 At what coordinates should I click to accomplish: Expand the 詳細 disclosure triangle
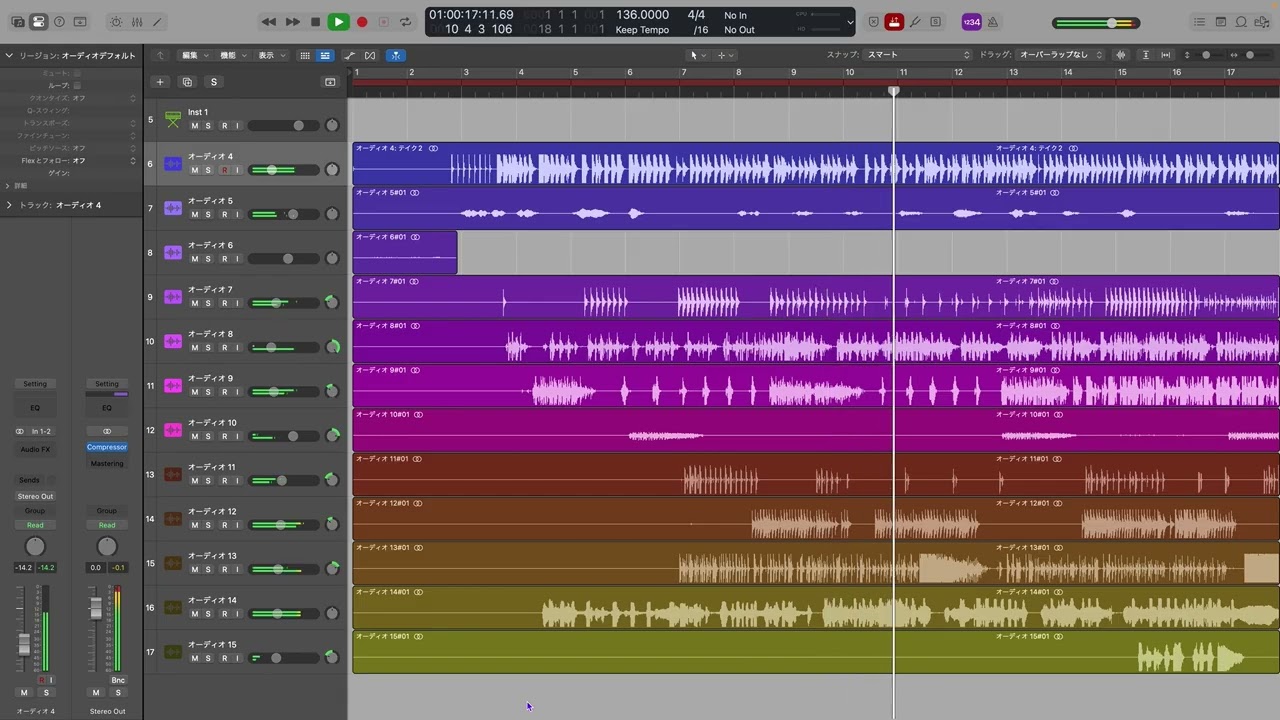point(8,186)
